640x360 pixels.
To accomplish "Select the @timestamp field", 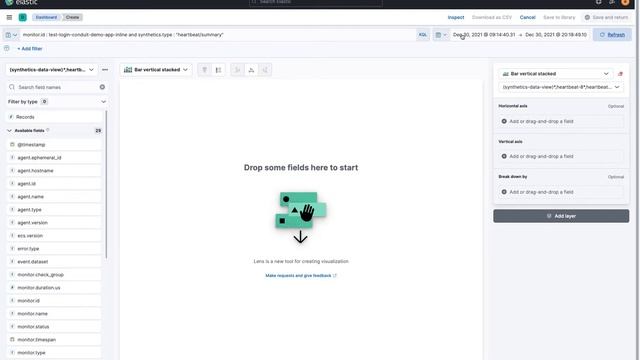I will coord(54,145).
